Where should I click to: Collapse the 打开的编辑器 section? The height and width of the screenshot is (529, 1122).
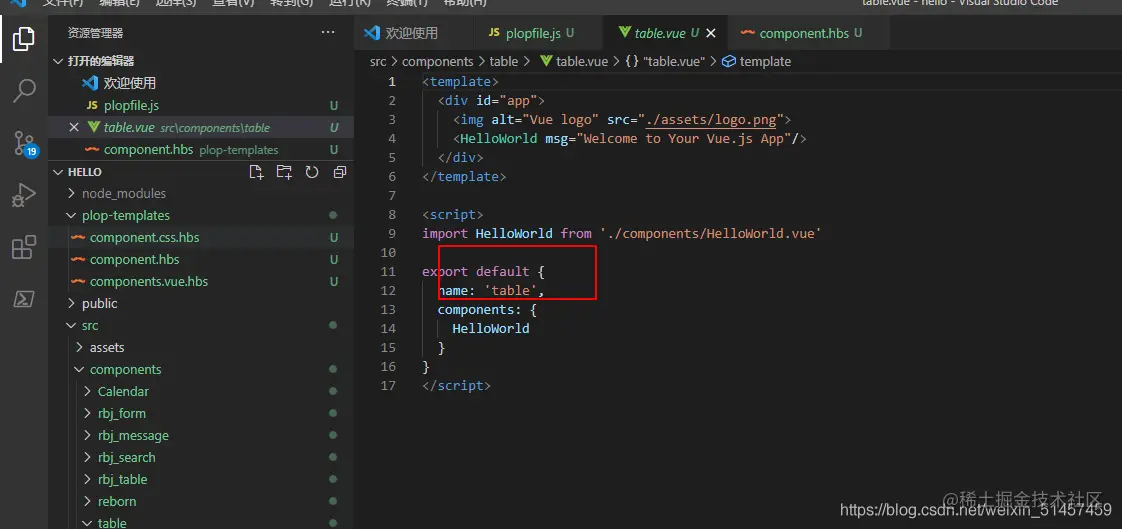[59, 61]
